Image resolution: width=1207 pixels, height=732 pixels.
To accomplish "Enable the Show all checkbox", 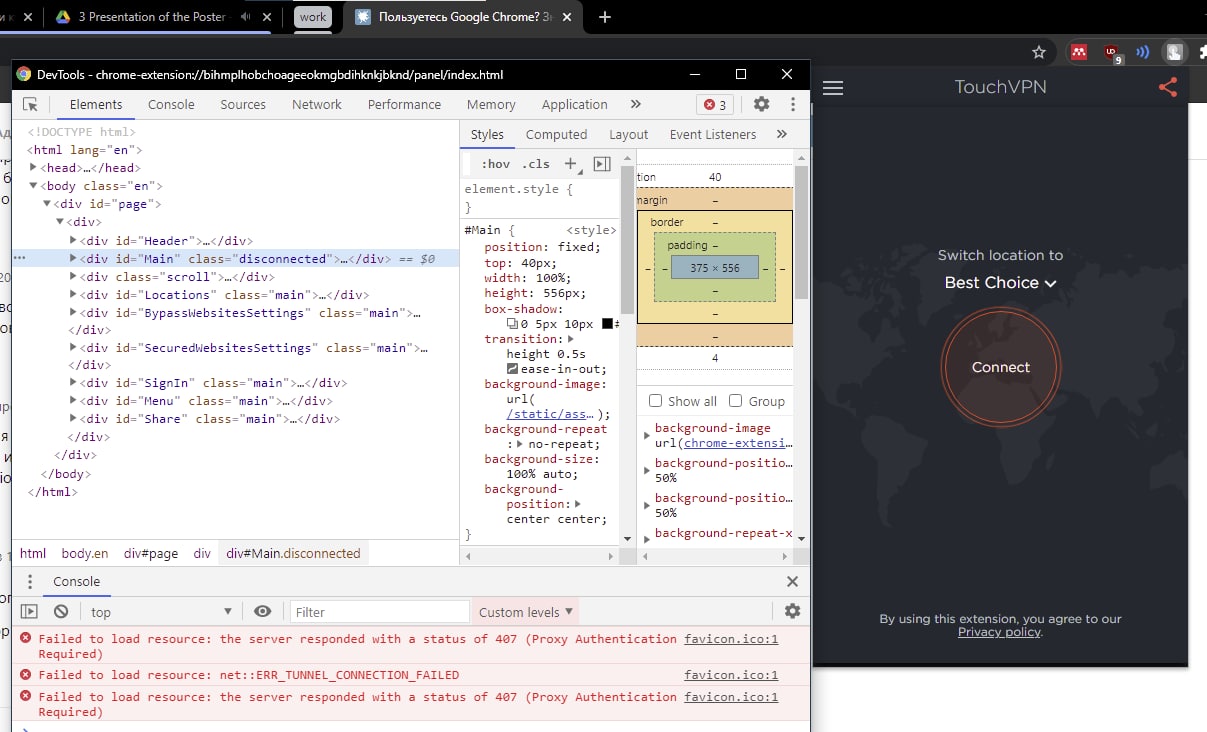I will (x=656, y=401).
